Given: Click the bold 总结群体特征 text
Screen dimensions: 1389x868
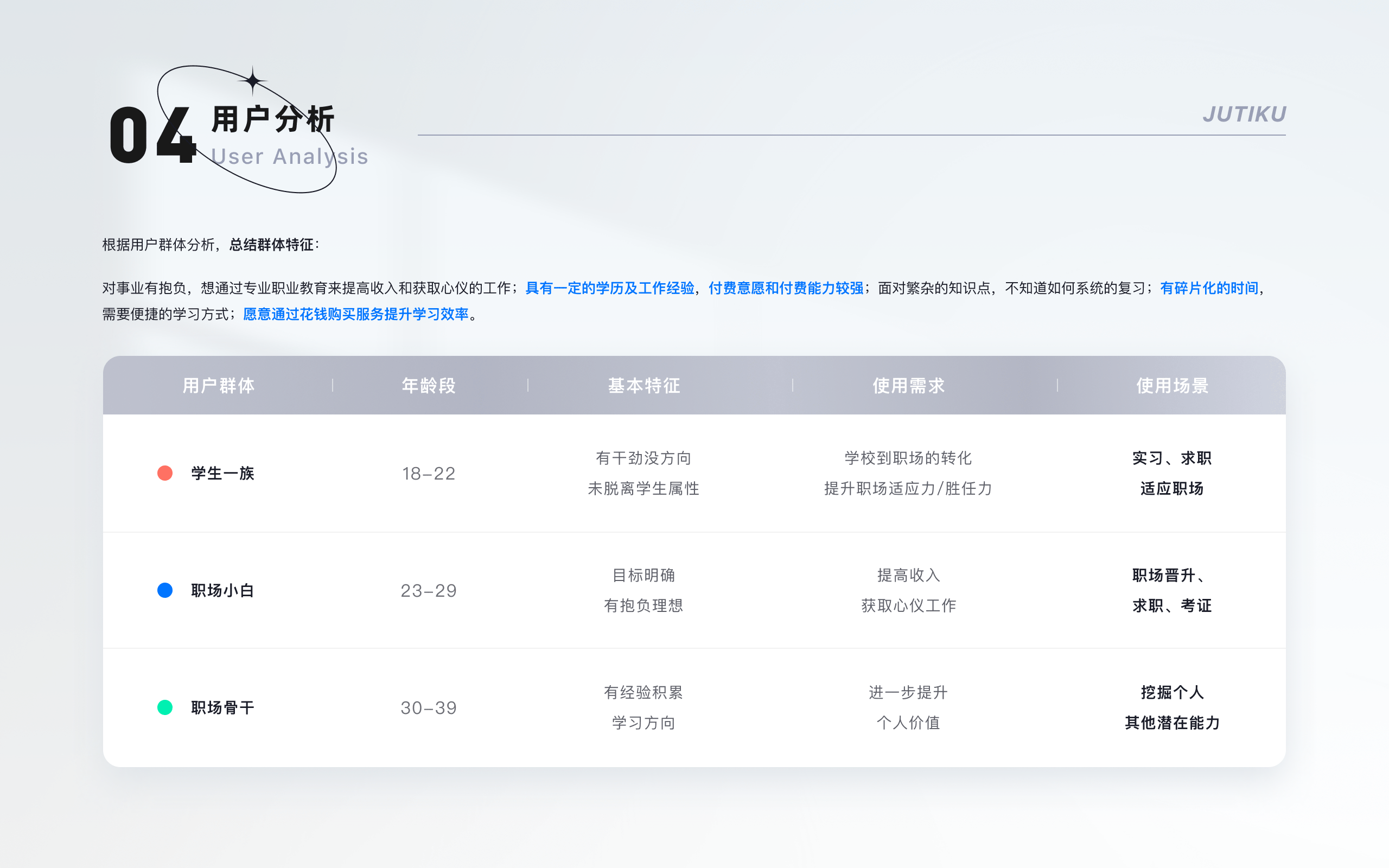Looking at the screenshot, I should 271,245.
